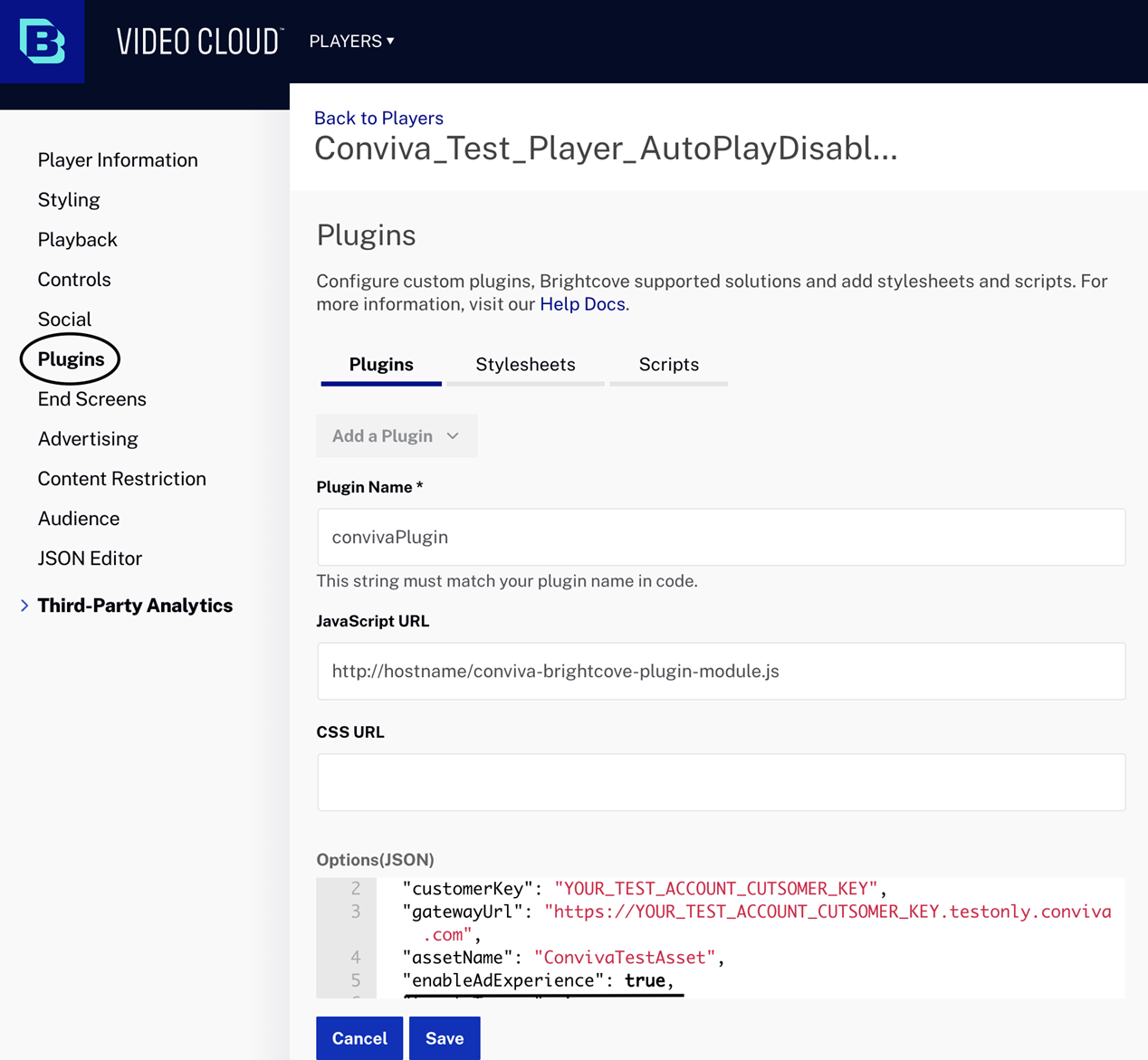The height and width of the screenshot is (1060, 1148).
Task: Click the VIDEO CLOUD product title
Action: (x=200, y=42)
